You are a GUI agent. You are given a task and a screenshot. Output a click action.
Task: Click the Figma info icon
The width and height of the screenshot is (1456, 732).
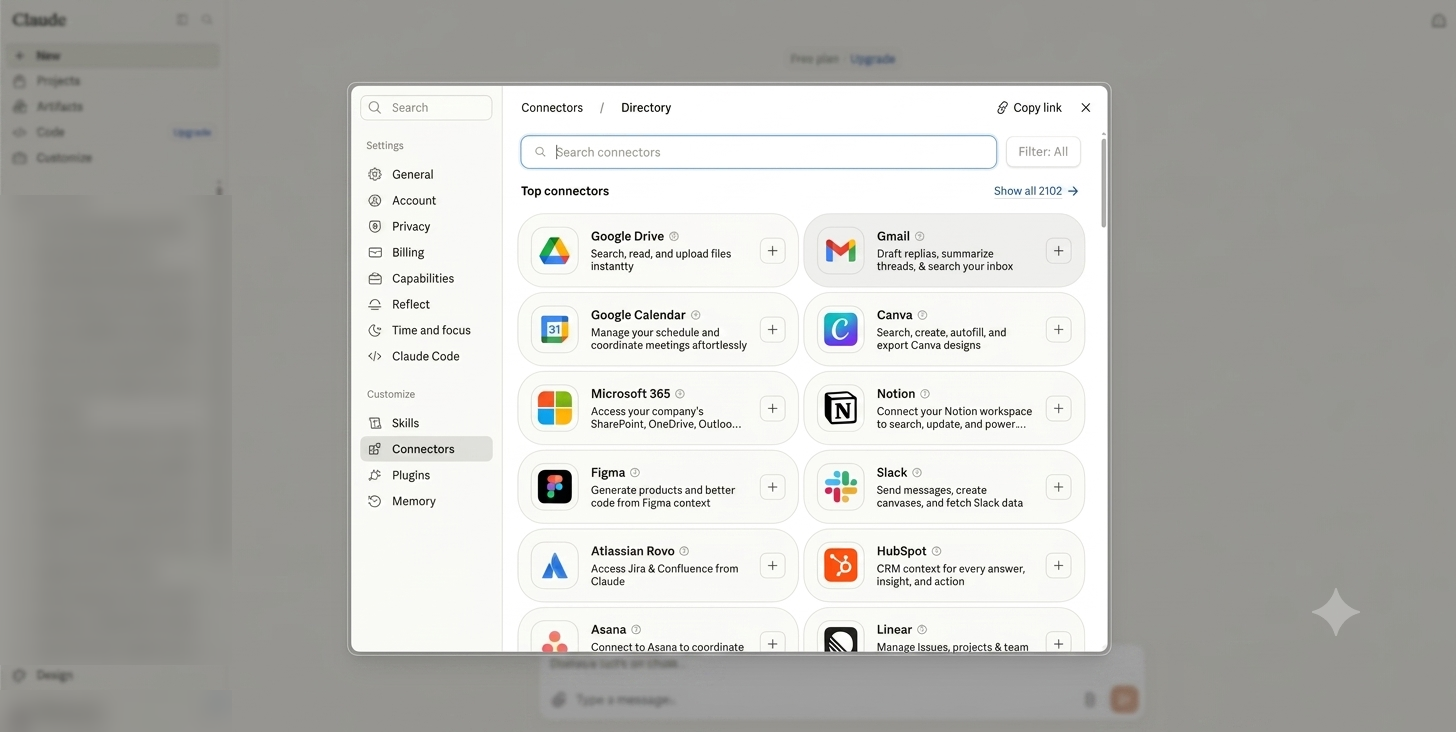[635, 473]
